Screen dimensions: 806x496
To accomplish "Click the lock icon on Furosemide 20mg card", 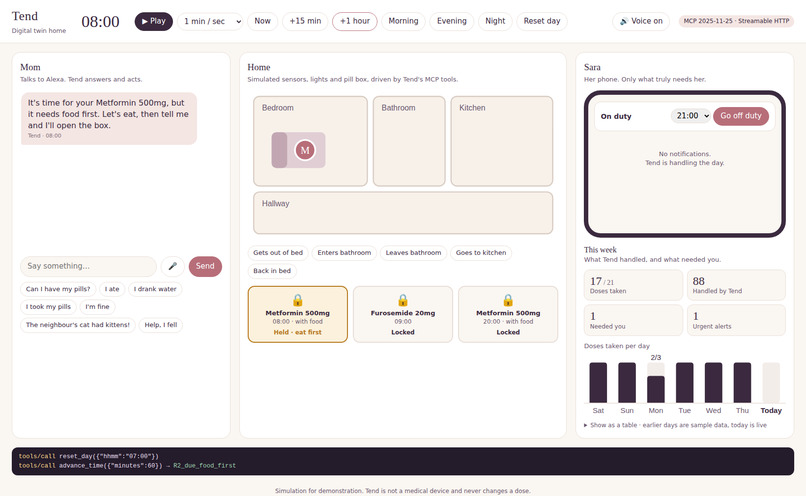I will click(403, 300).
